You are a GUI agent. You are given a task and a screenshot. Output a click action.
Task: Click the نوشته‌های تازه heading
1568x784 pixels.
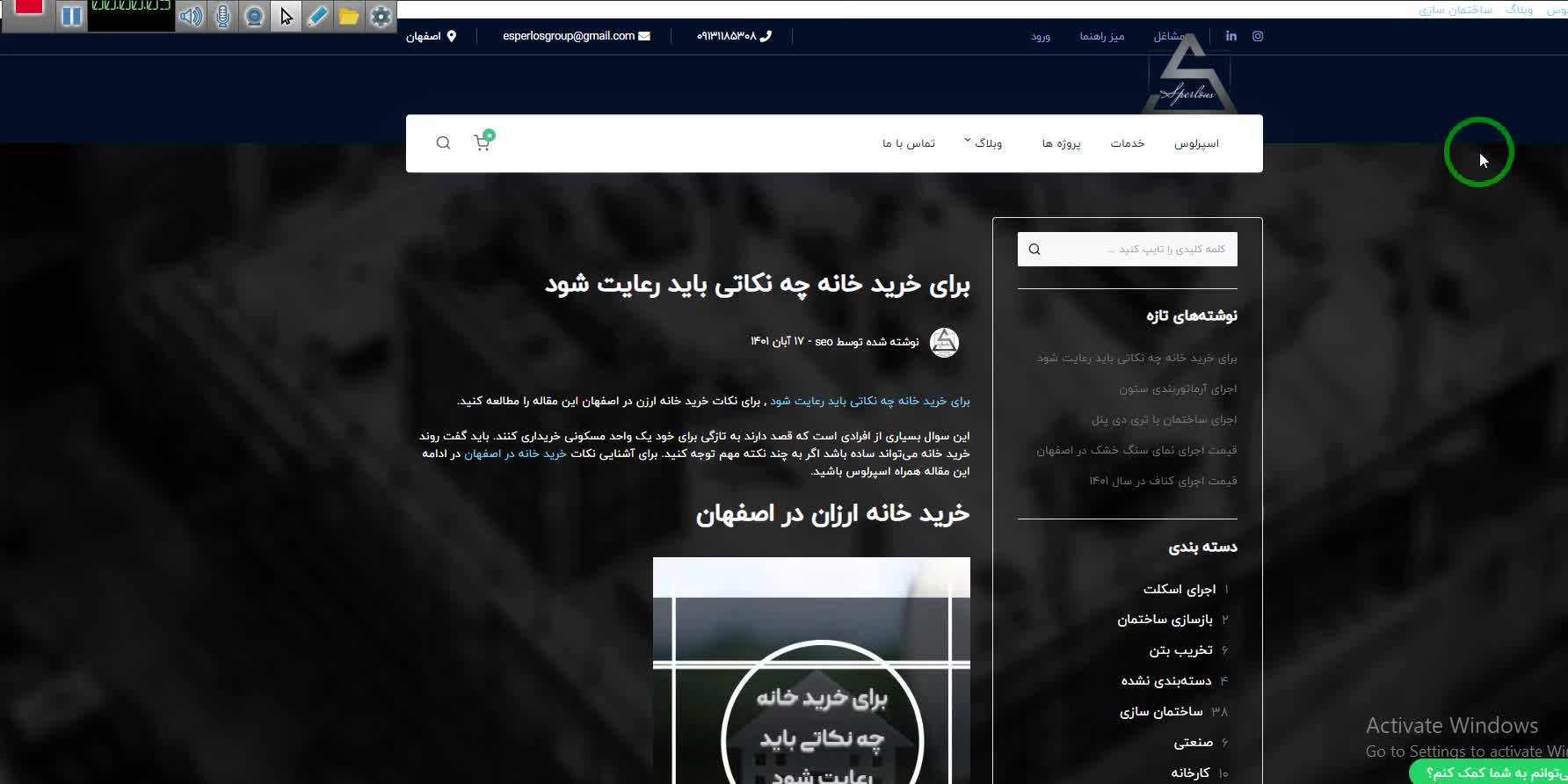pos(1192,316)
